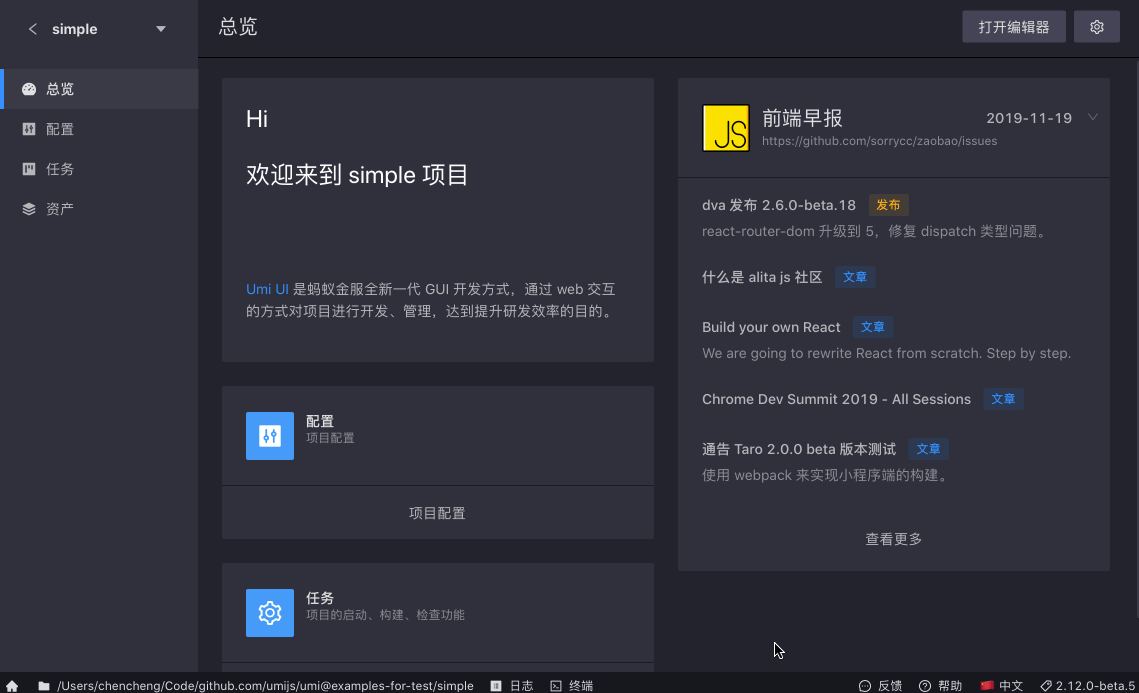Open 通告 Taro 2.0.0 beta article

click(x=798, y=449)
